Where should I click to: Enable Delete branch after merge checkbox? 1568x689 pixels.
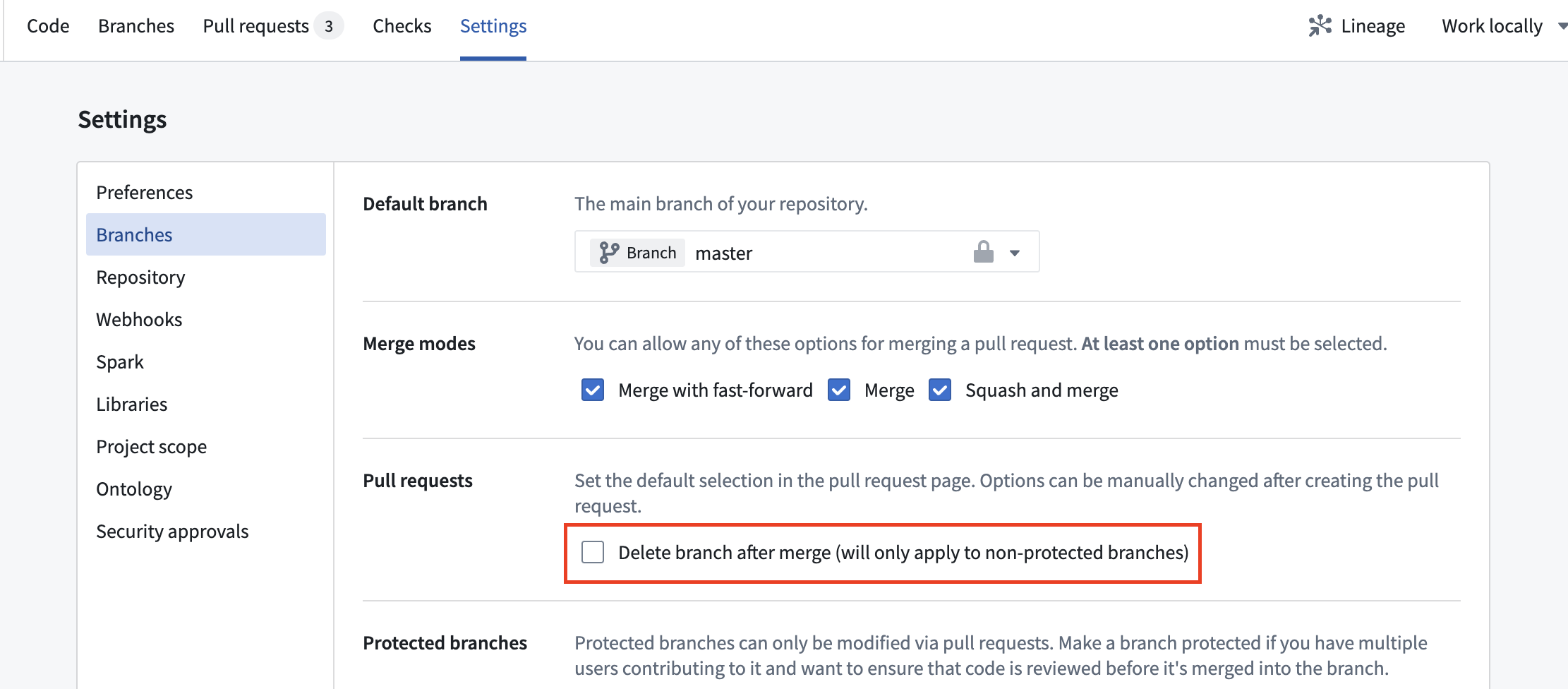593,552
